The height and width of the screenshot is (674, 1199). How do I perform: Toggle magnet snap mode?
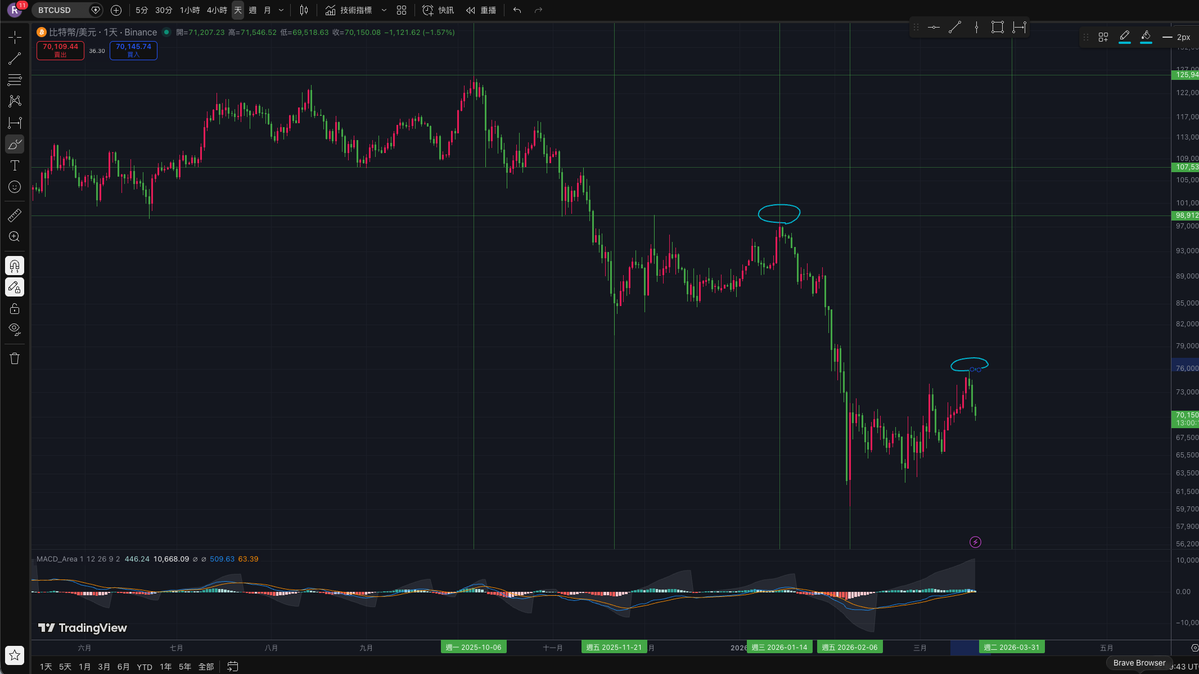coord(14,266)
